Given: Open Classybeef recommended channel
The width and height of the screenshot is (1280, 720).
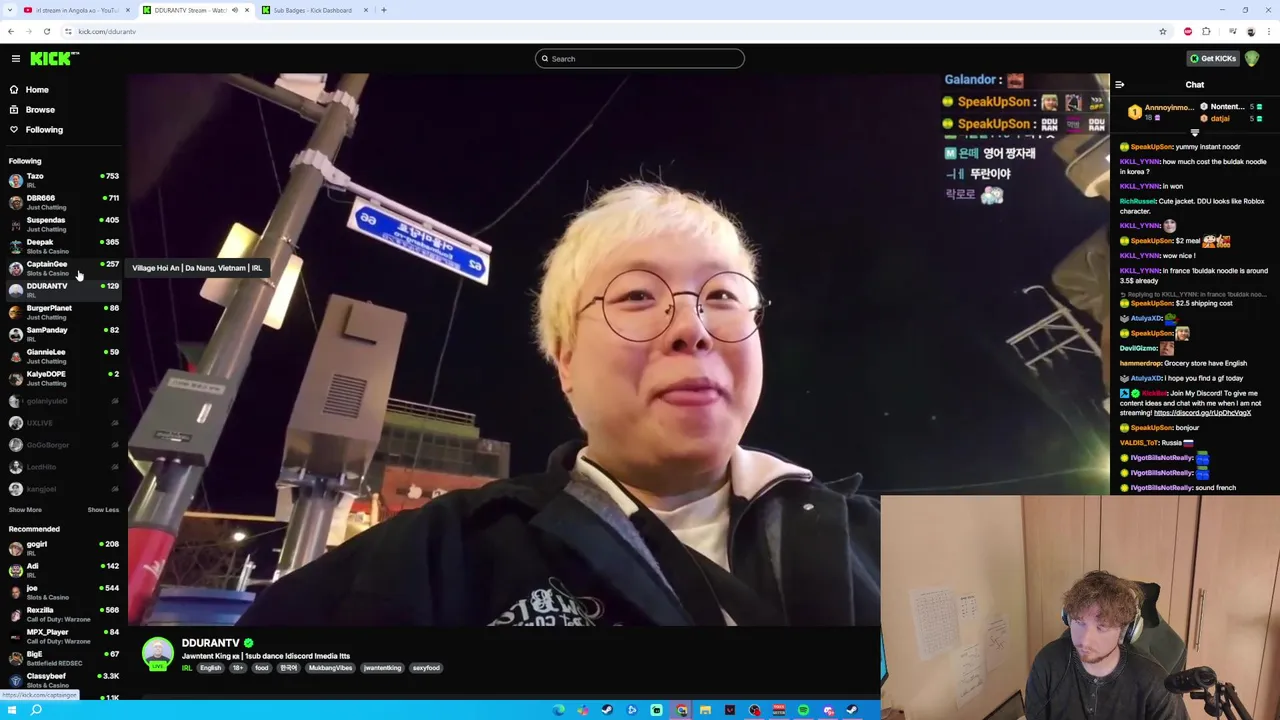Looking at the screenshot, I should 62,680.
